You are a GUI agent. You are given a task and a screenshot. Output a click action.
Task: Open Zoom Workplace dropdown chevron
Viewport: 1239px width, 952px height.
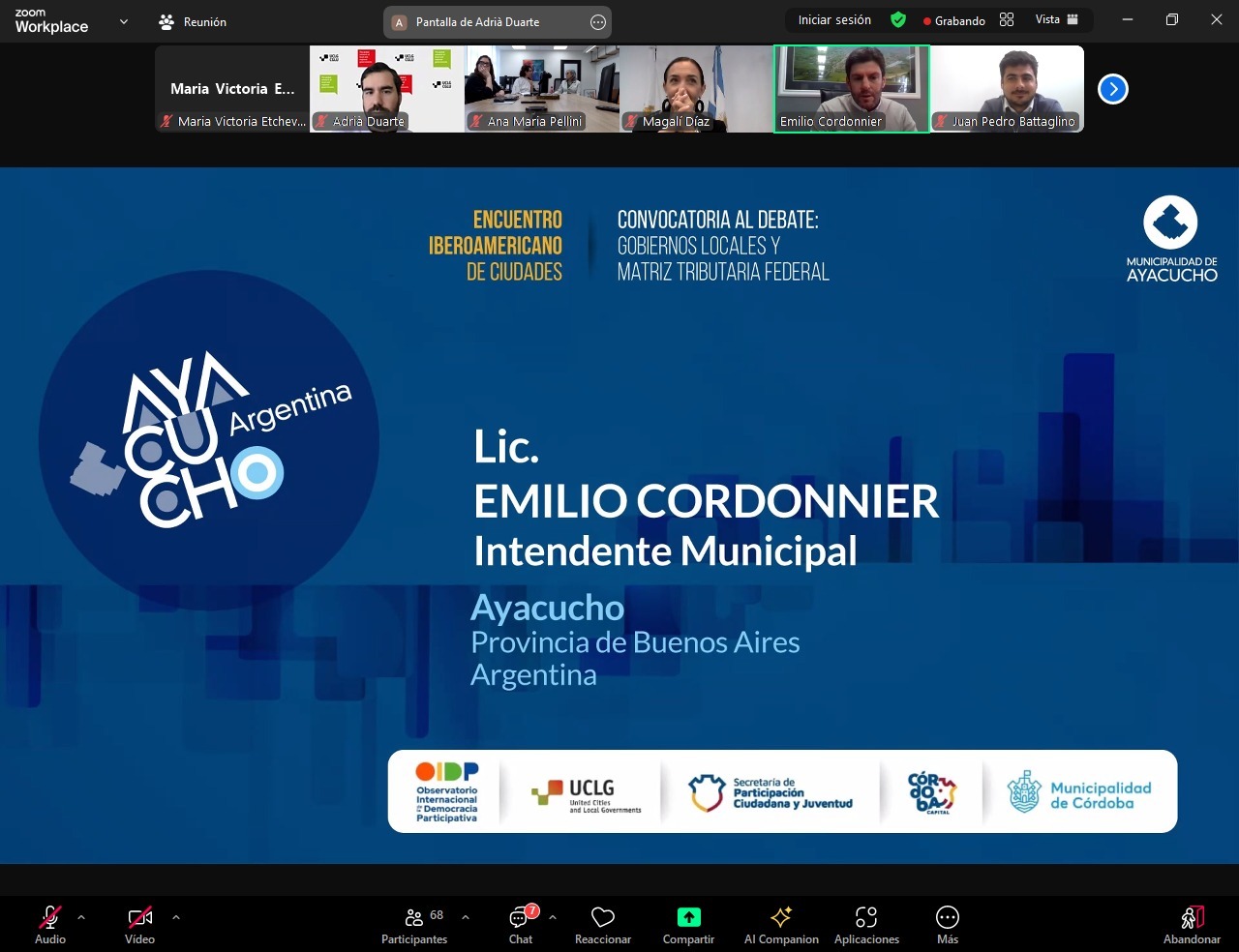tap(124, 21)
